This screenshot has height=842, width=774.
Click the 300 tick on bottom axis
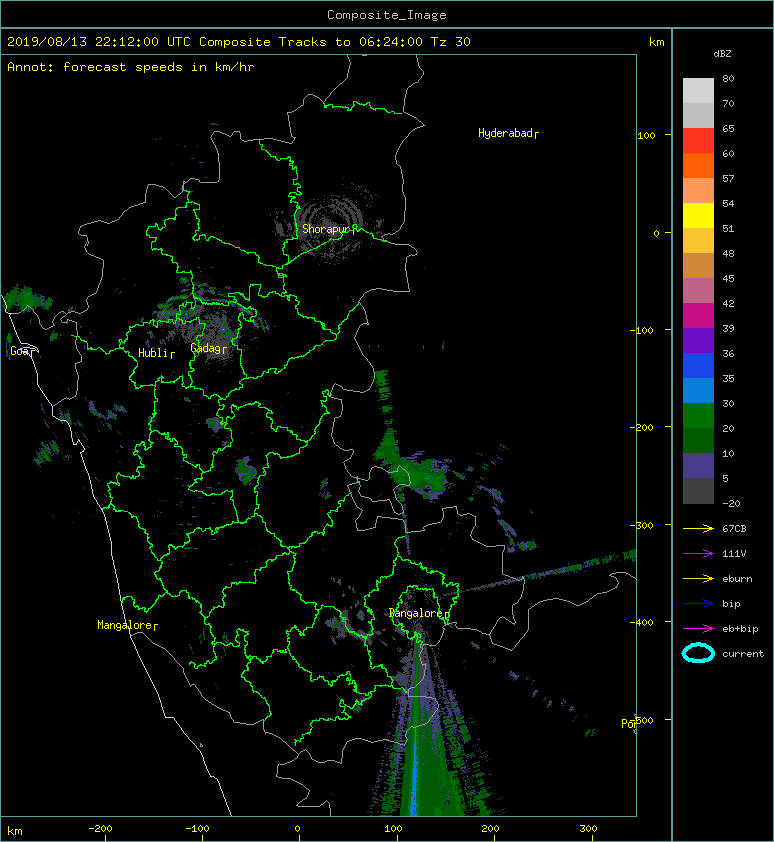[589, 829]
